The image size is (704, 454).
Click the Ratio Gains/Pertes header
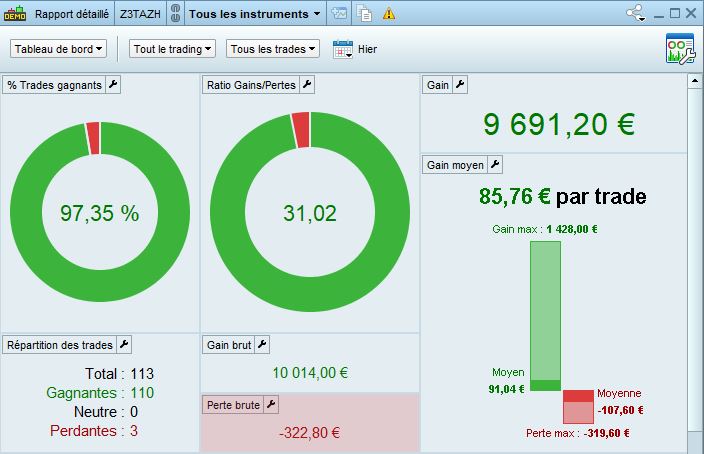point(251,85)
